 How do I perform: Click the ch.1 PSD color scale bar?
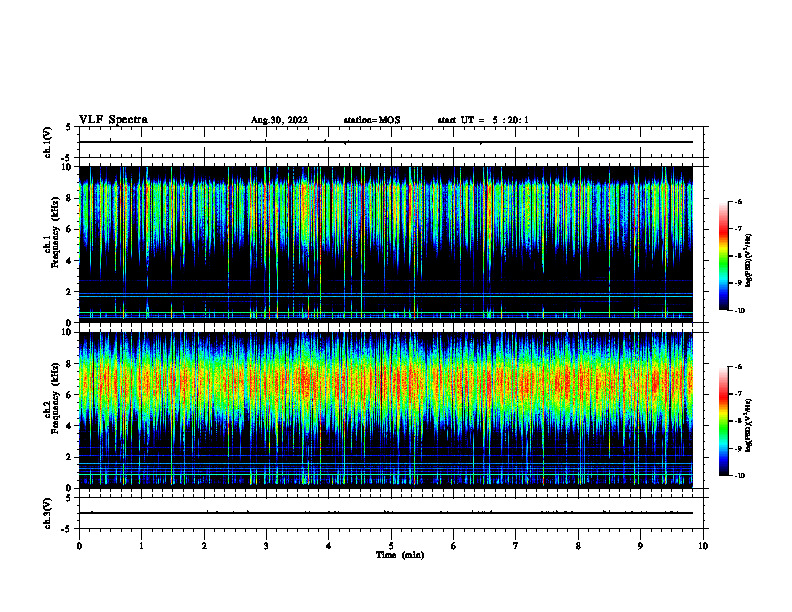point(724,256)
